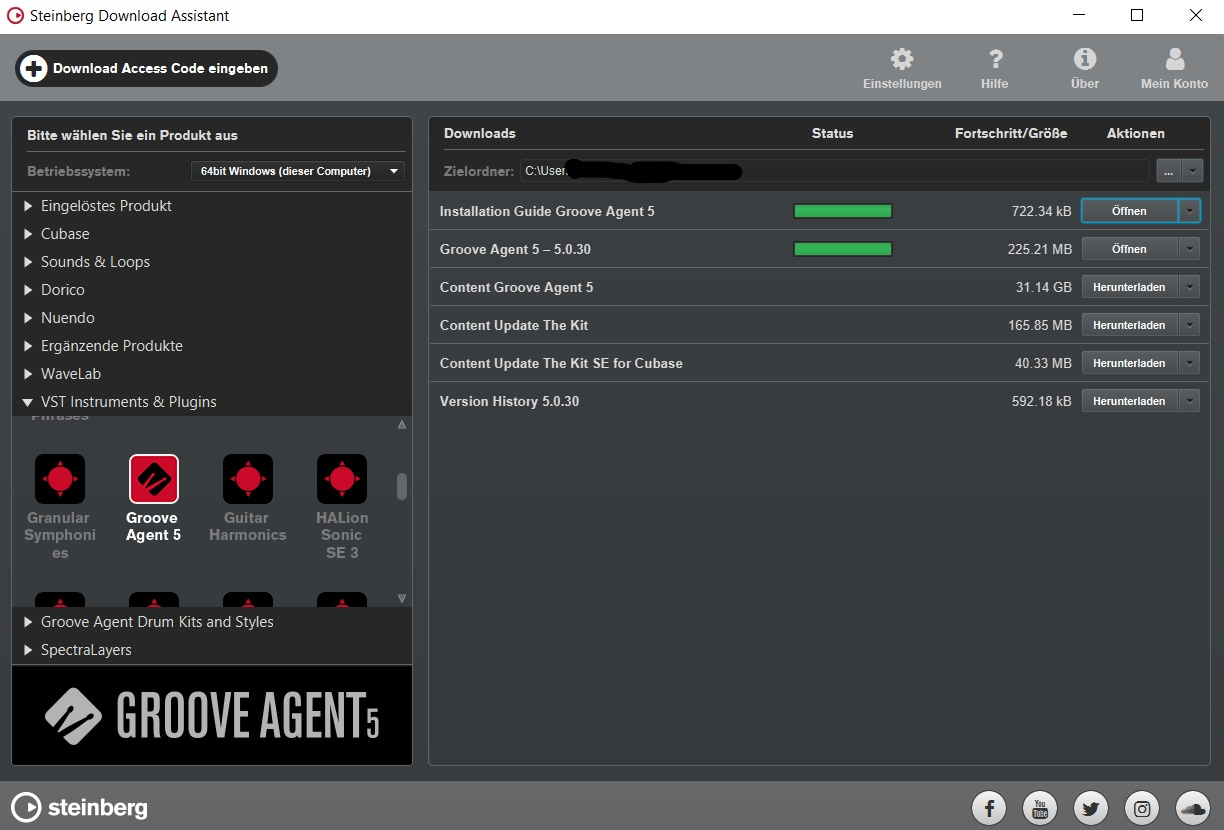Viewport: 1224px width, 830px height.
Task: Open action dropdown for Content Groove Agent 5
Action: coord(1189,287)
